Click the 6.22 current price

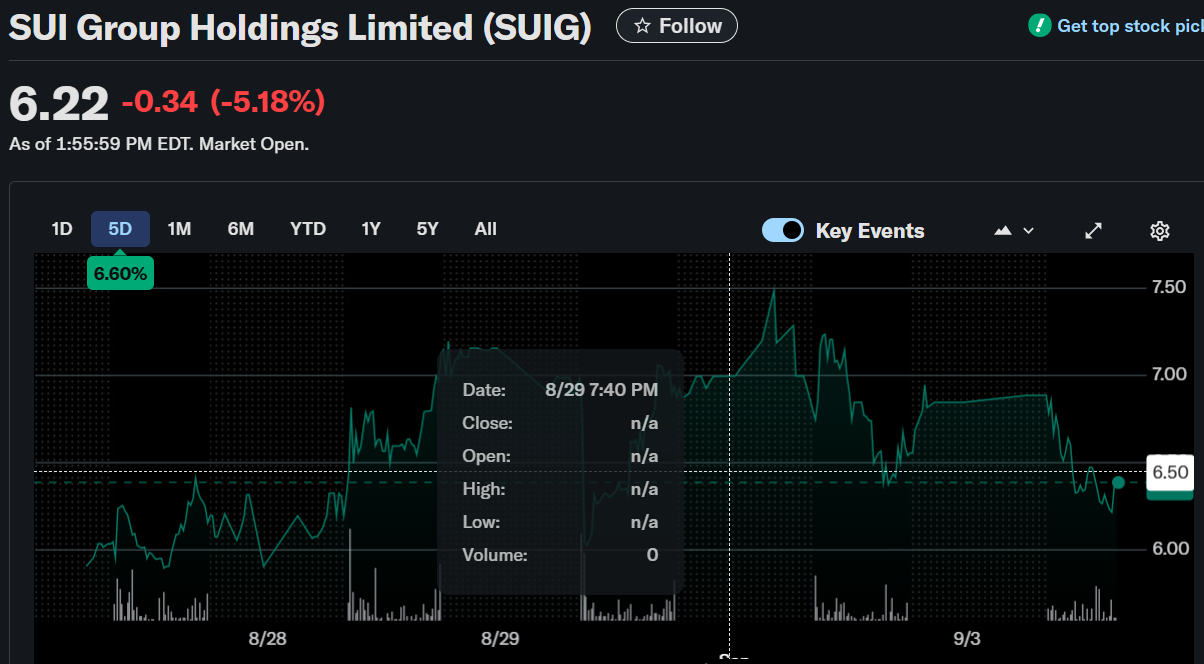[59, 104]
